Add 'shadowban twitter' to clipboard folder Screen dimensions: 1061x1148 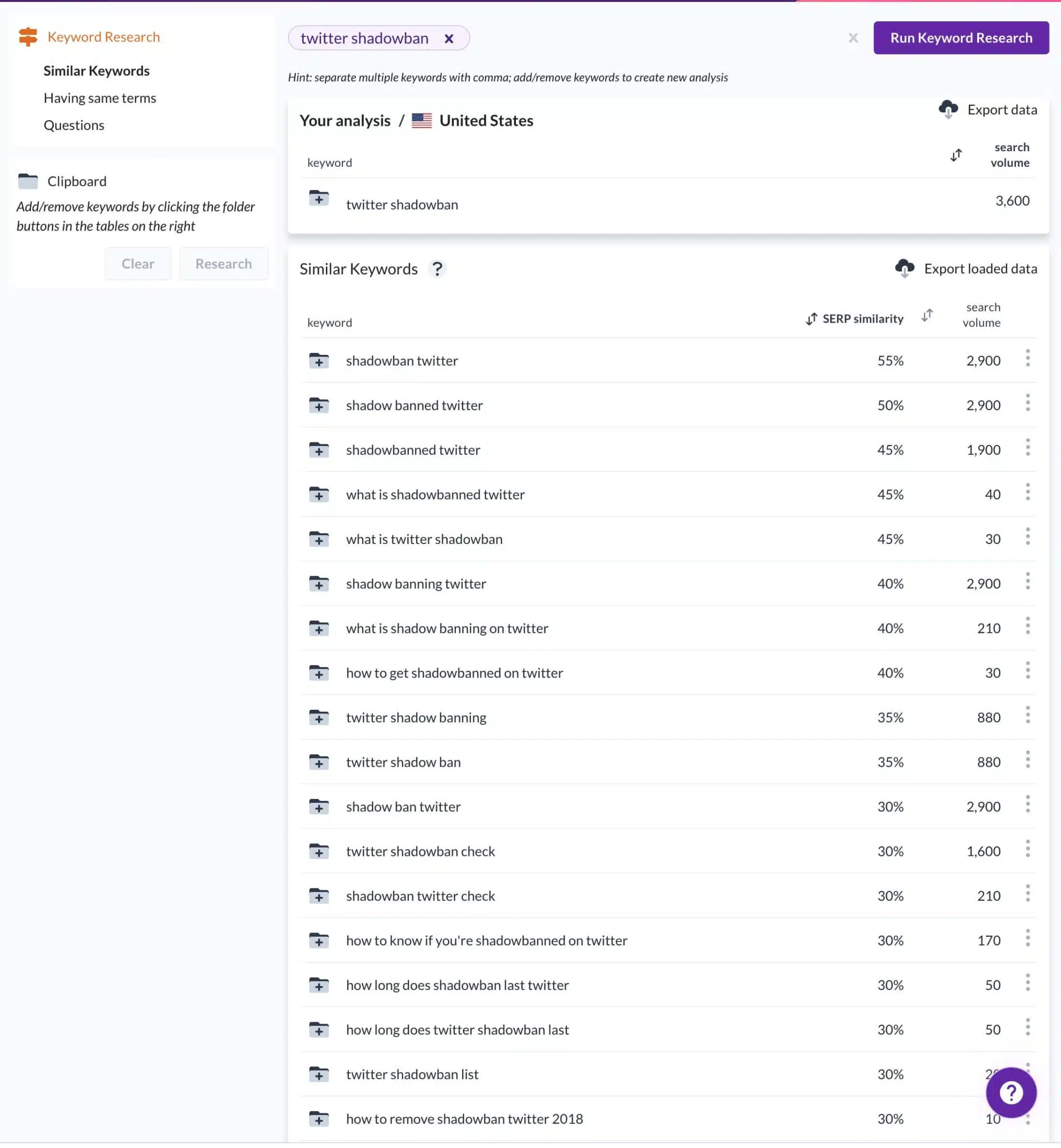(319, 362)
